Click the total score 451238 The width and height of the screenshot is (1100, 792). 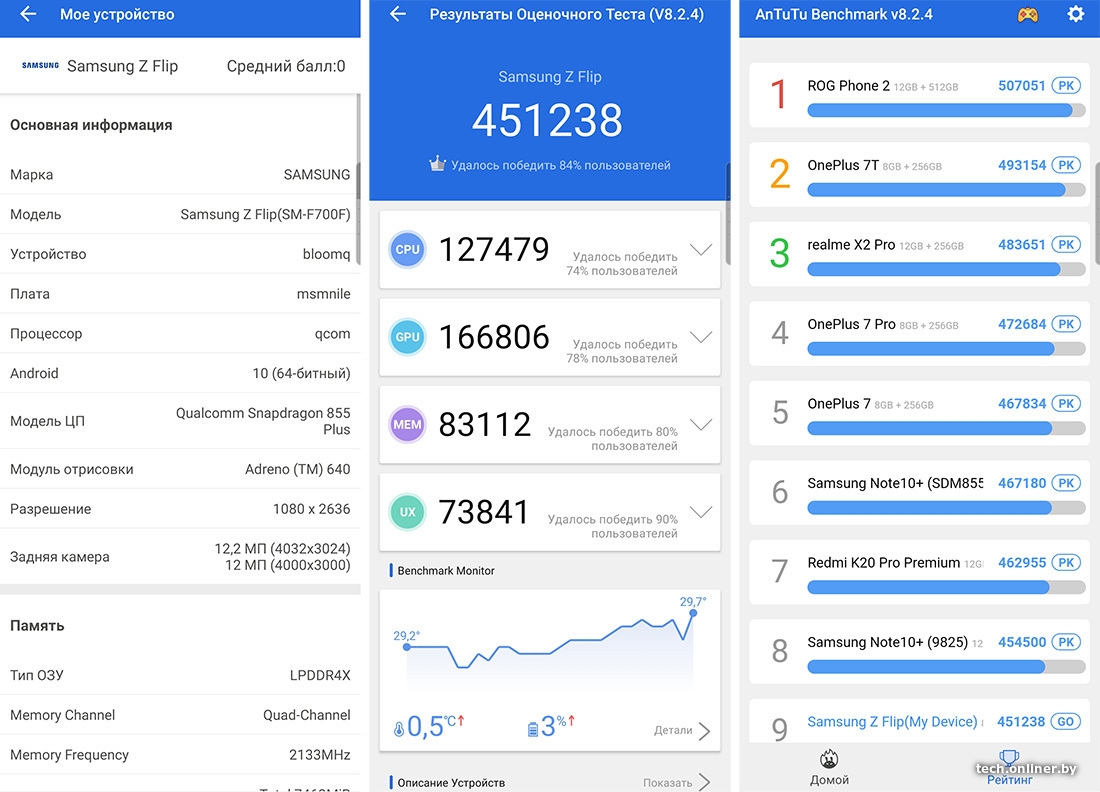pyautogui.click(x=547, y=120)
